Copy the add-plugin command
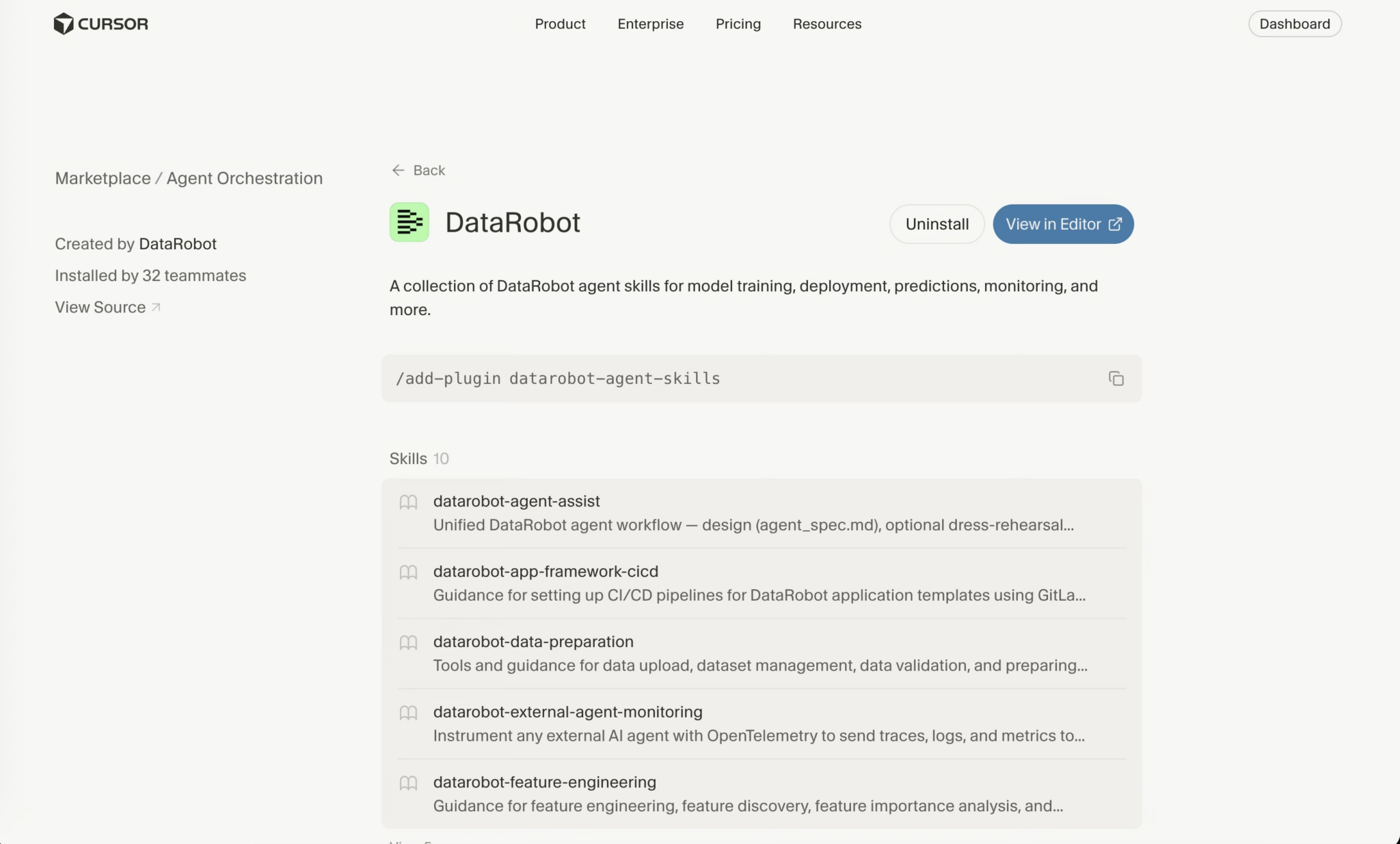The image size is (1400, 844). pyautogui.click(x=1116, y=379)
